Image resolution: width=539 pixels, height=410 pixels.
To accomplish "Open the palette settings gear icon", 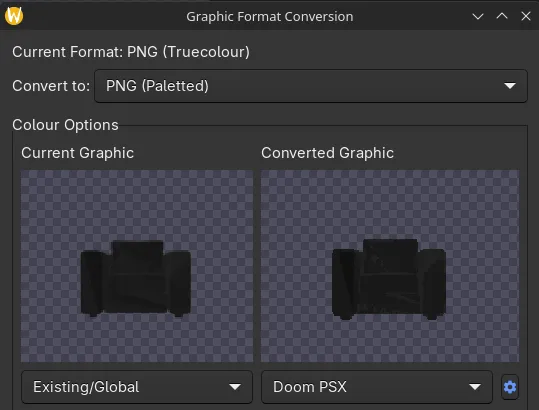I will point(510,387).
